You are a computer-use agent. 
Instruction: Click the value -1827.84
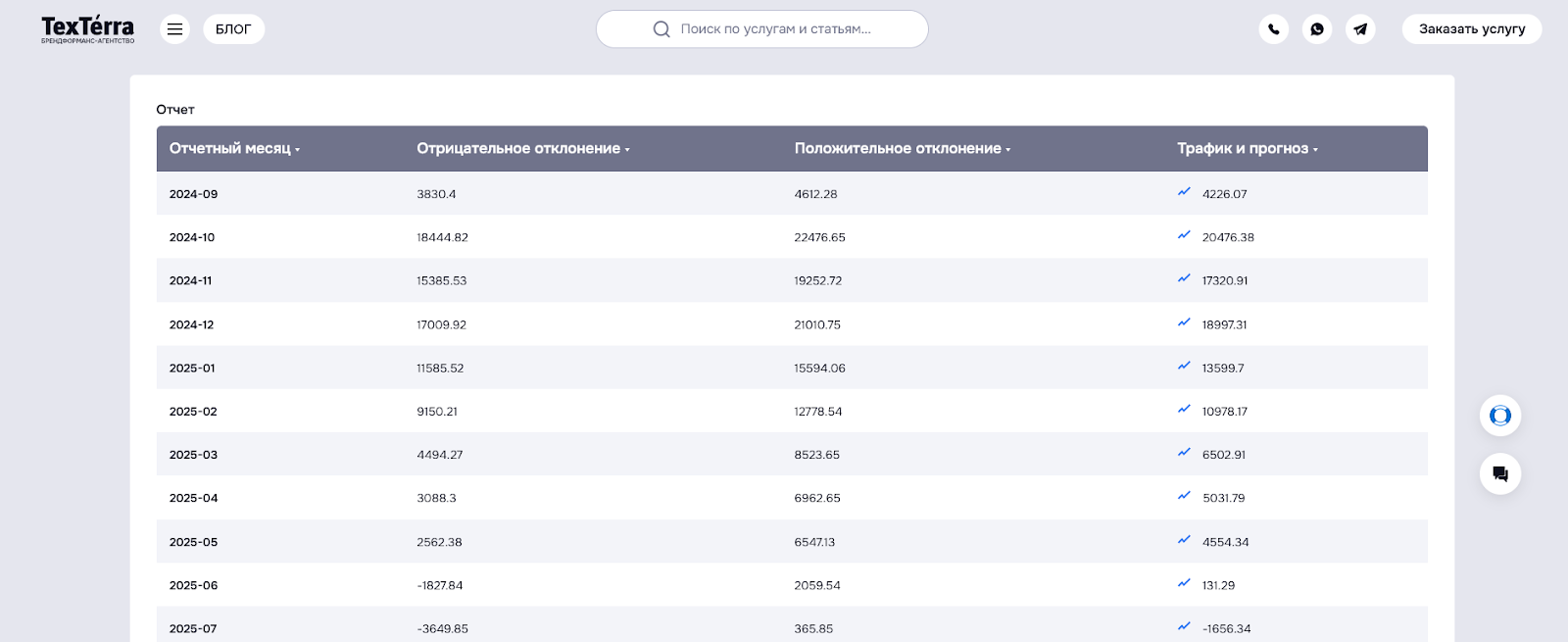click(x=440, y=585)
